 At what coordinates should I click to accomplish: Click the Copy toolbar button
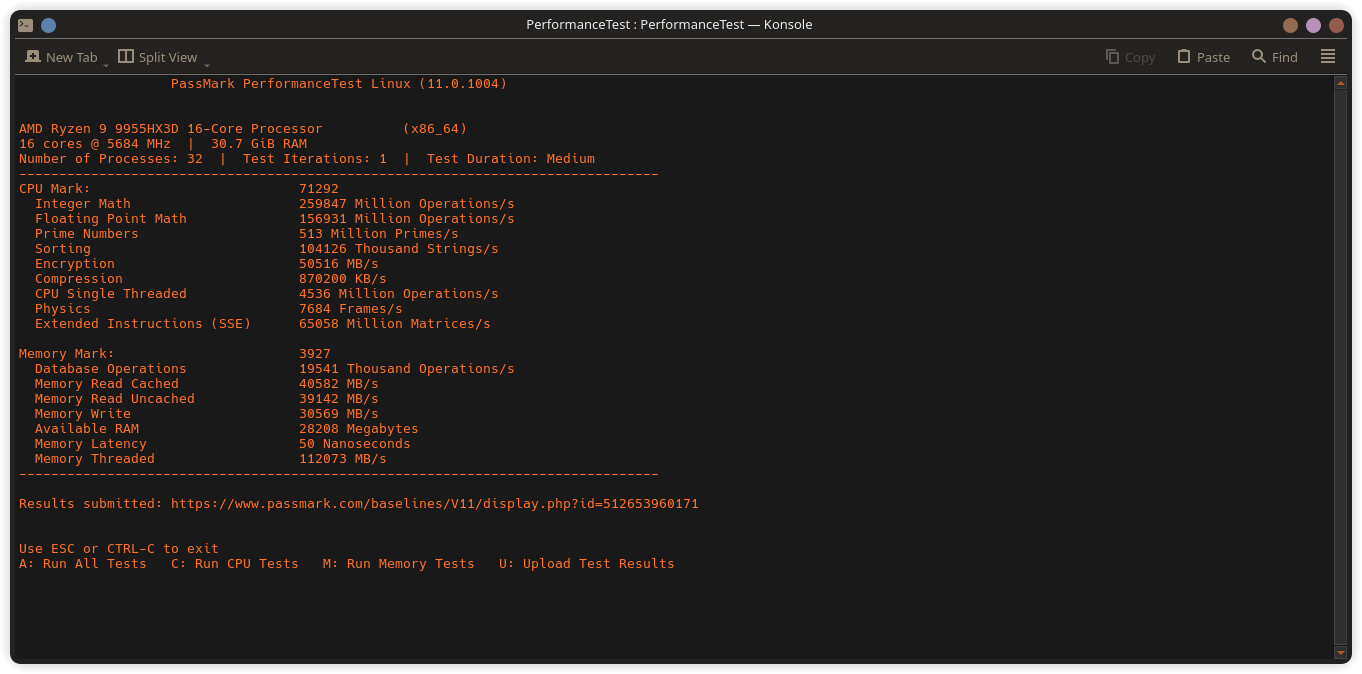coord(1130,57)
